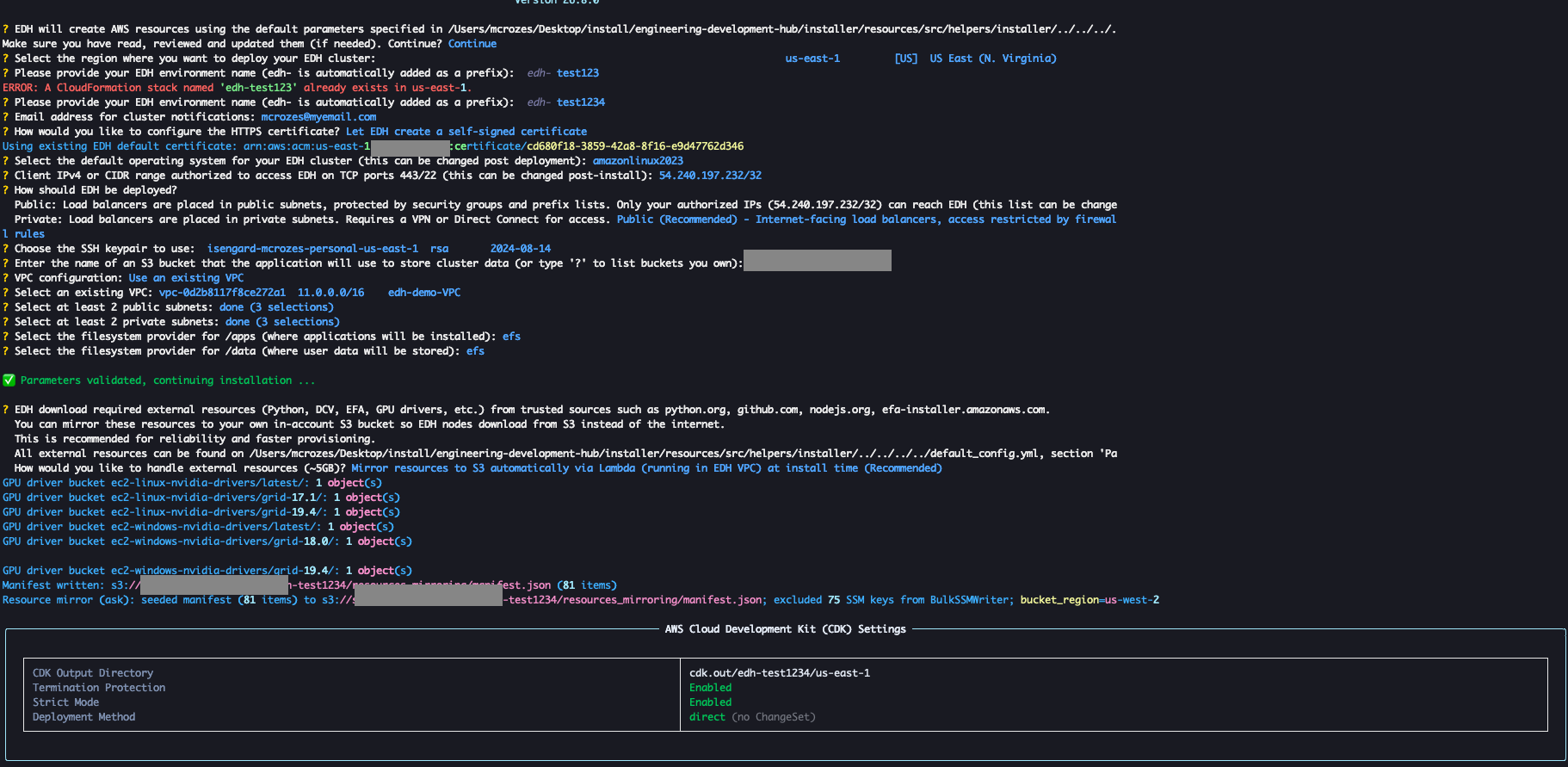Click 'done (3 selections)' on public subnets line
This screenshot has width=1568, height=767.
(x=276, y=307)
